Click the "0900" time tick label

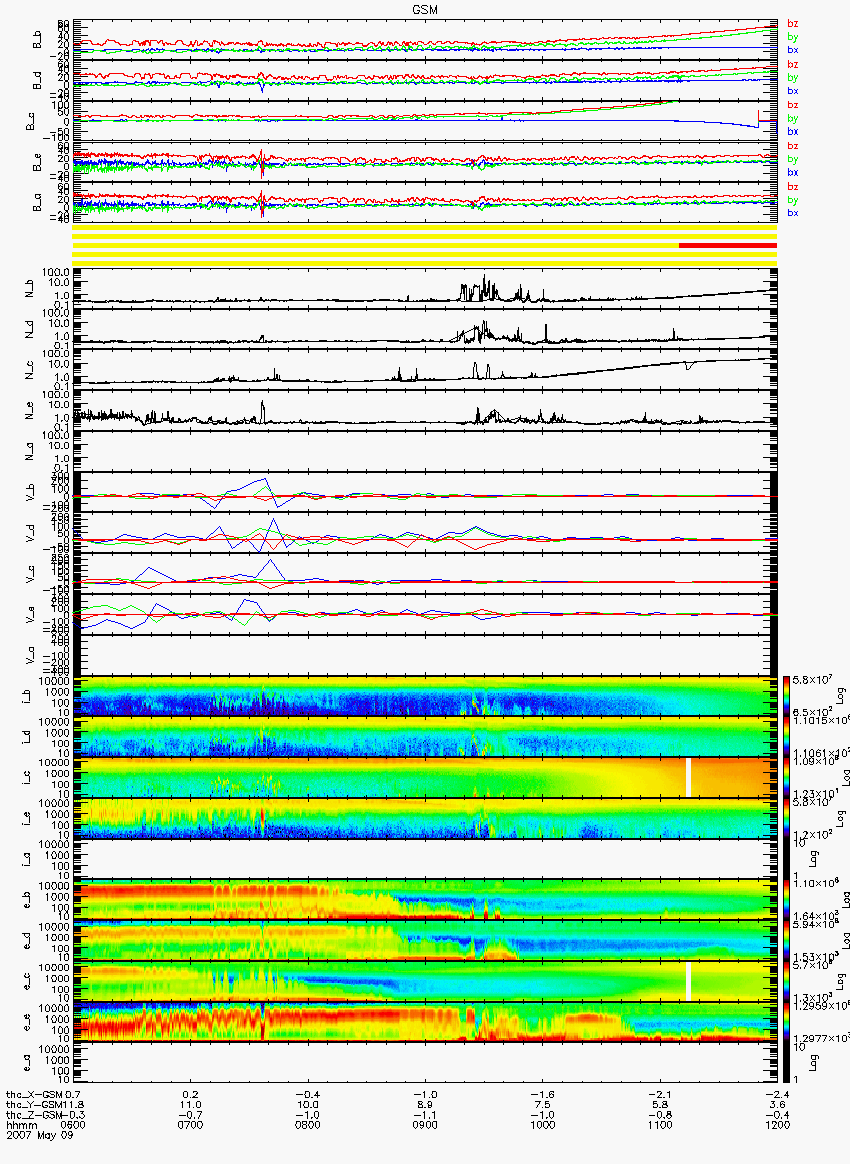(425, 1125)
